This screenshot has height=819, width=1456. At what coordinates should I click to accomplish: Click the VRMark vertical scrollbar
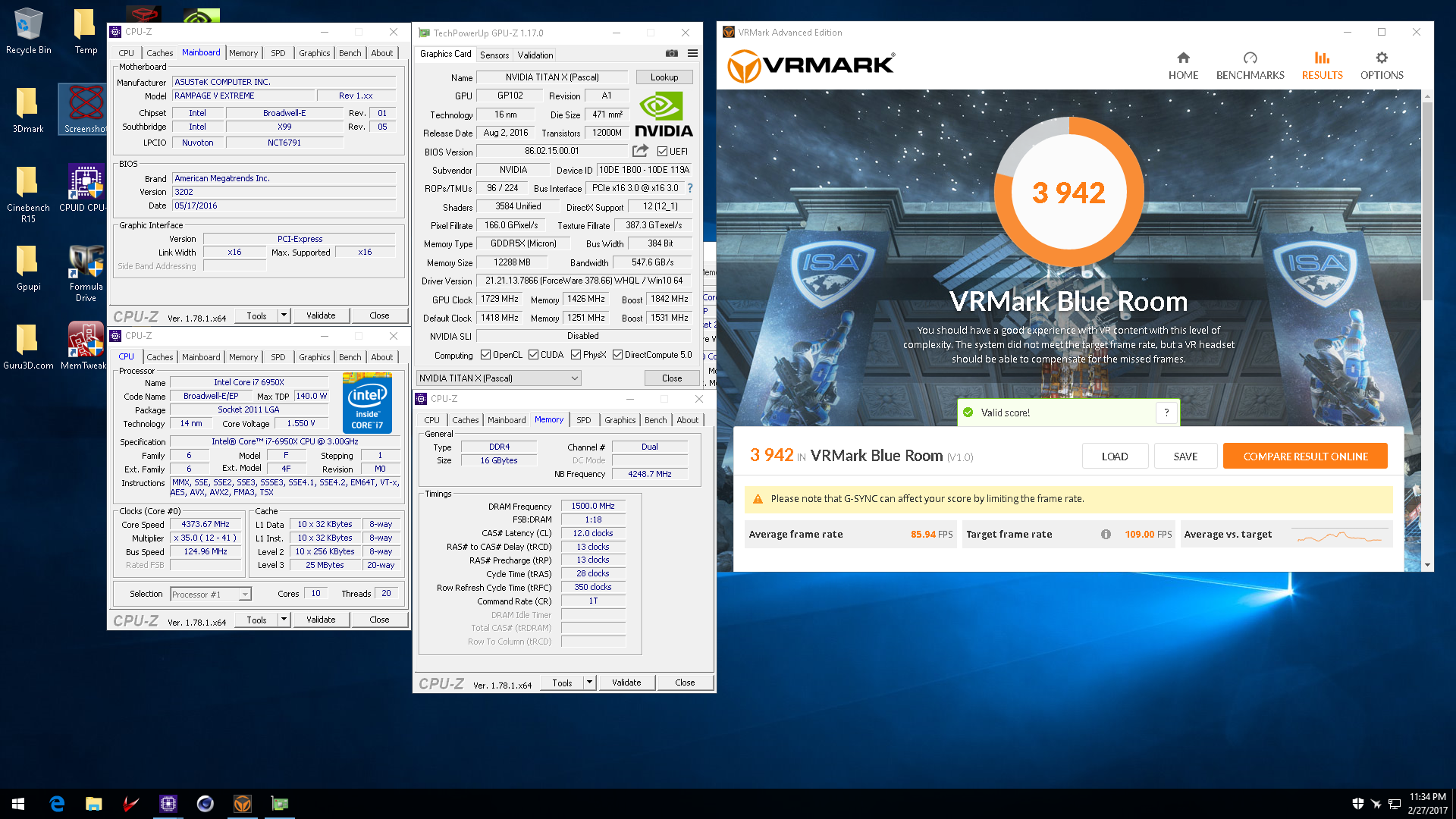(1427, 201)
